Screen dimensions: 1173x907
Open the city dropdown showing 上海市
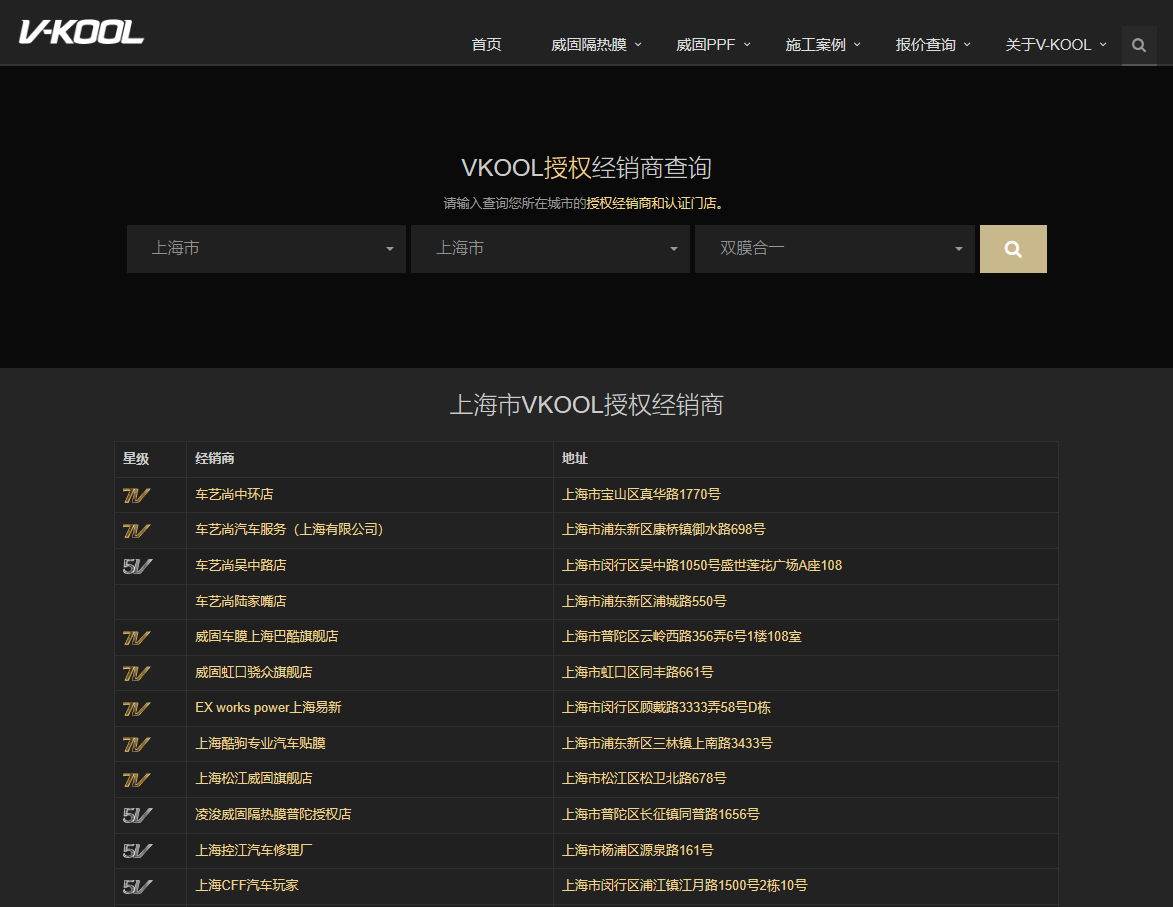[x=550, y=249]
